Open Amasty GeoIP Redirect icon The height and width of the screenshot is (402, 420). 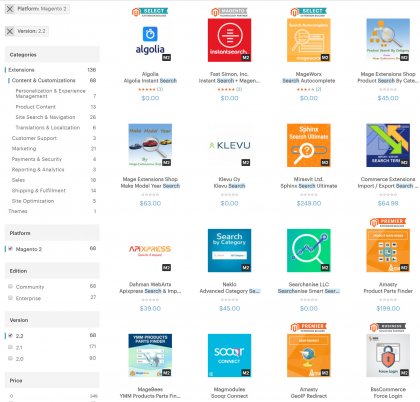(309, 355)
